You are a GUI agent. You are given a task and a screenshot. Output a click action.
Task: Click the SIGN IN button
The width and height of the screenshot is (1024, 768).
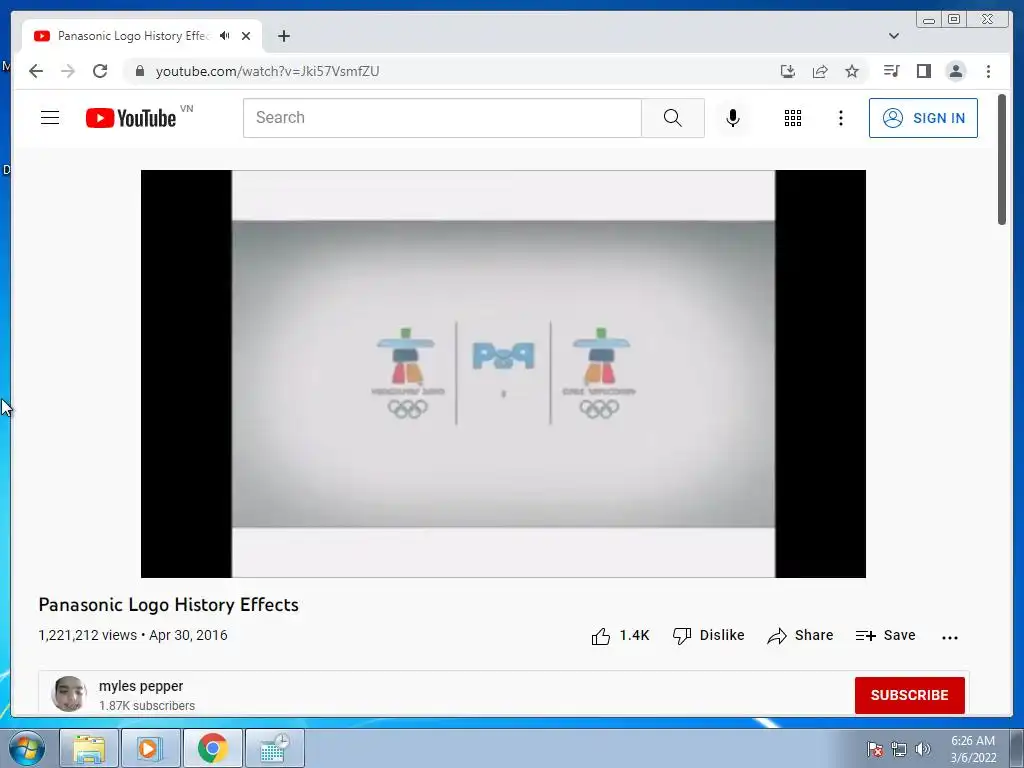[x=923, y=118]
